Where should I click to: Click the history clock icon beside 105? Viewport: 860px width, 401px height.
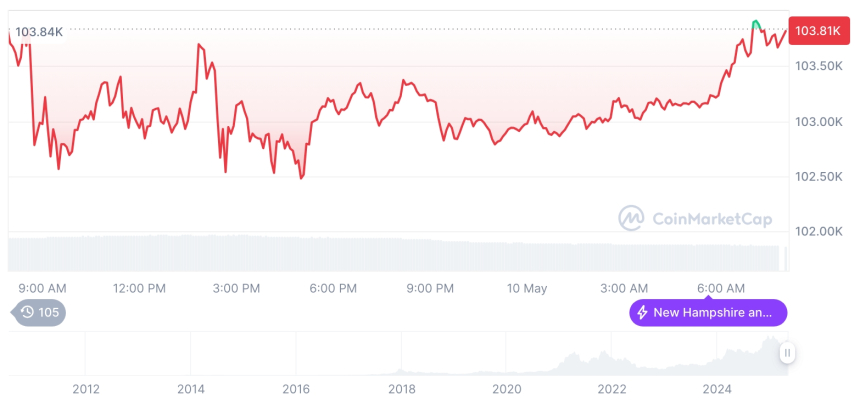click(x=28, y=313)
